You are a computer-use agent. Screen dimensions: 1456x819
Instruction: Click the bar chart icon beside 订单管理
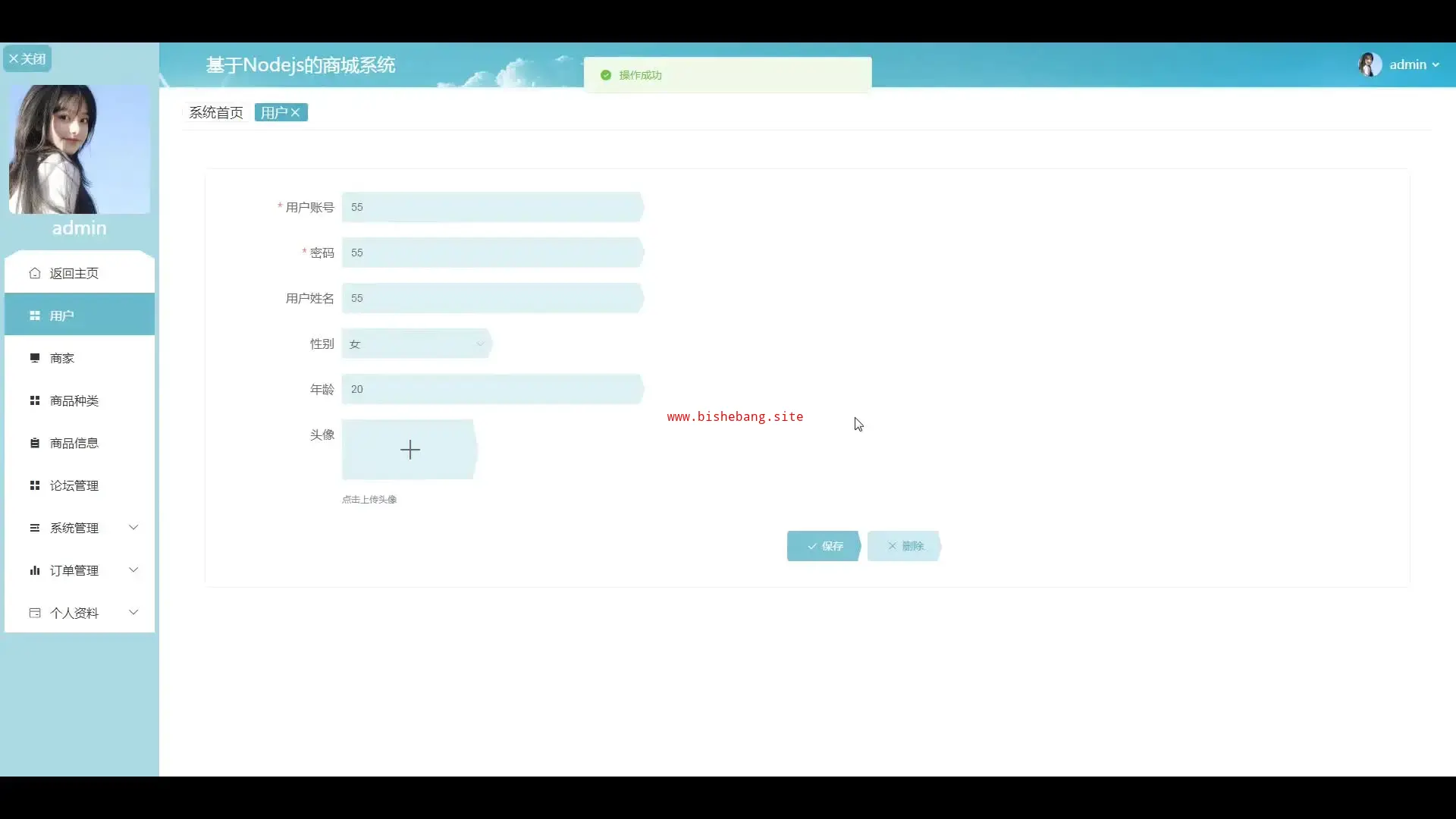(x=35, y=570)
